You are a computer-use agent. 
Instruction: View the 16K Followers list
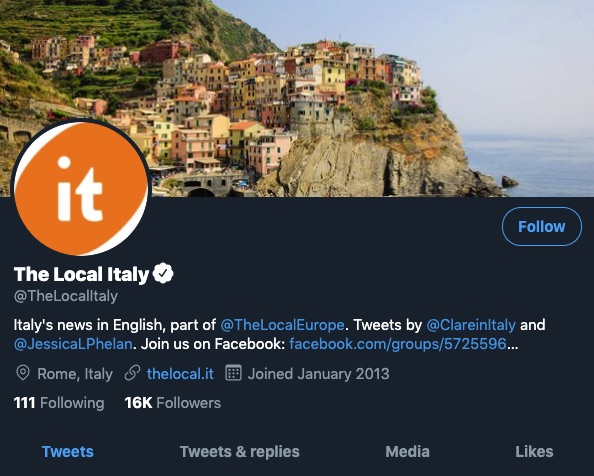173,403
